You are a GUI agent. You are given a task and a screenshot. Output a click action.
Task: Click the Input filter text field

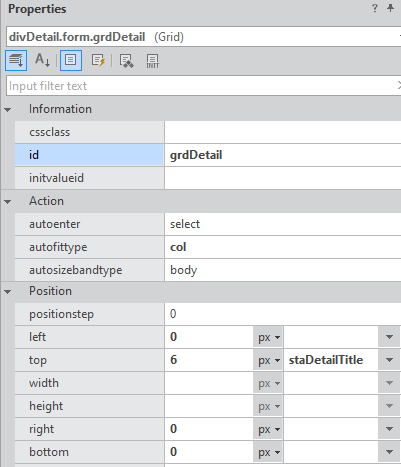tap(203, 86)
